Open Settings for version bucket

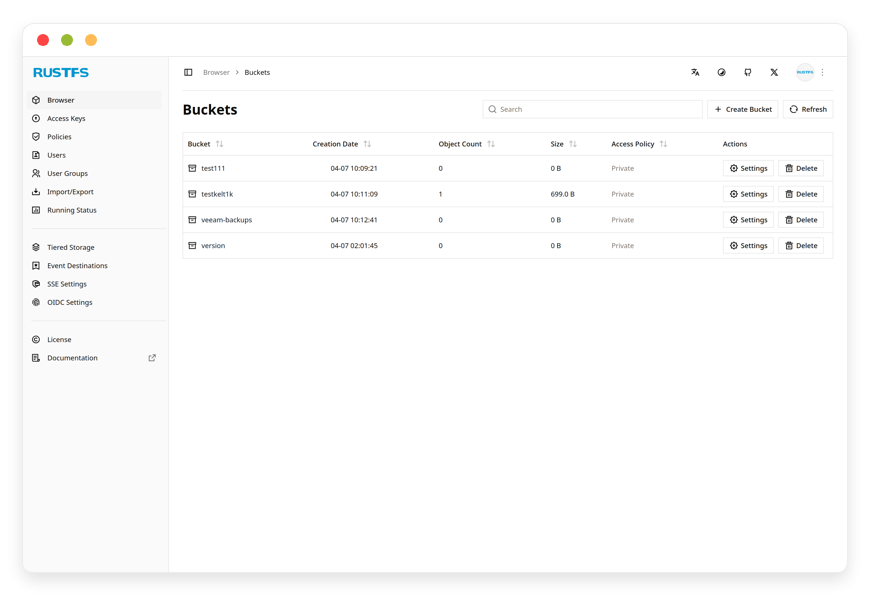(748, 245)
